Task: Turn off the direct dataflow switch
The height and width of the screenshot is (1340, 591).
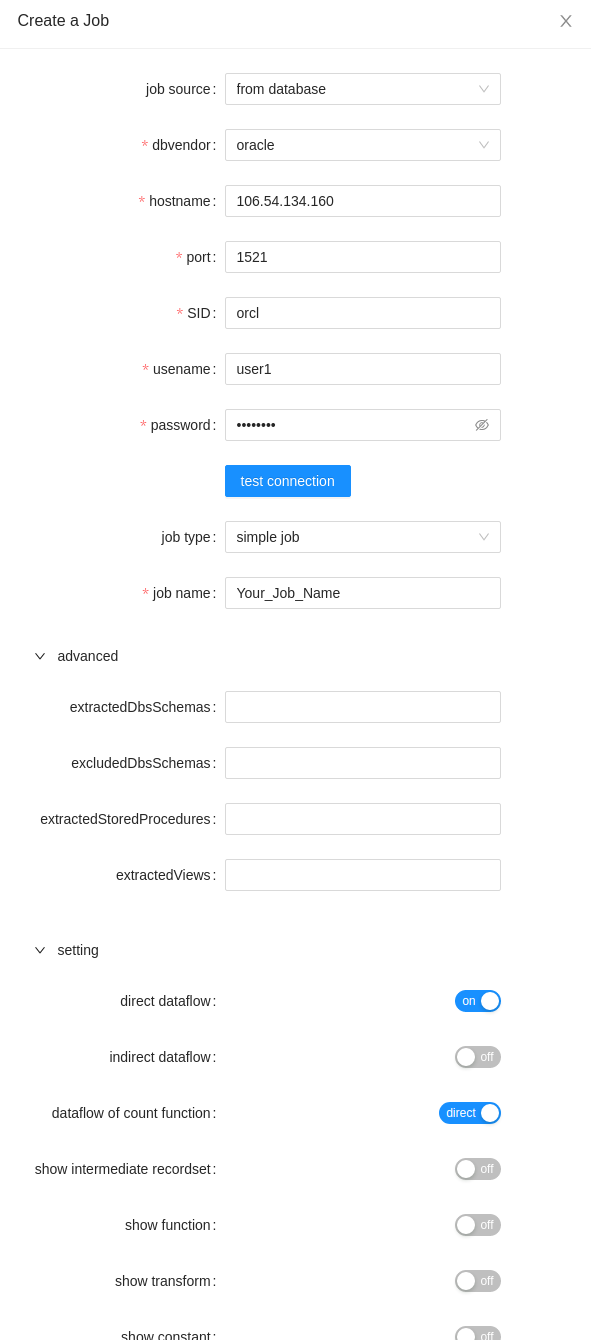Action: 478,1001
